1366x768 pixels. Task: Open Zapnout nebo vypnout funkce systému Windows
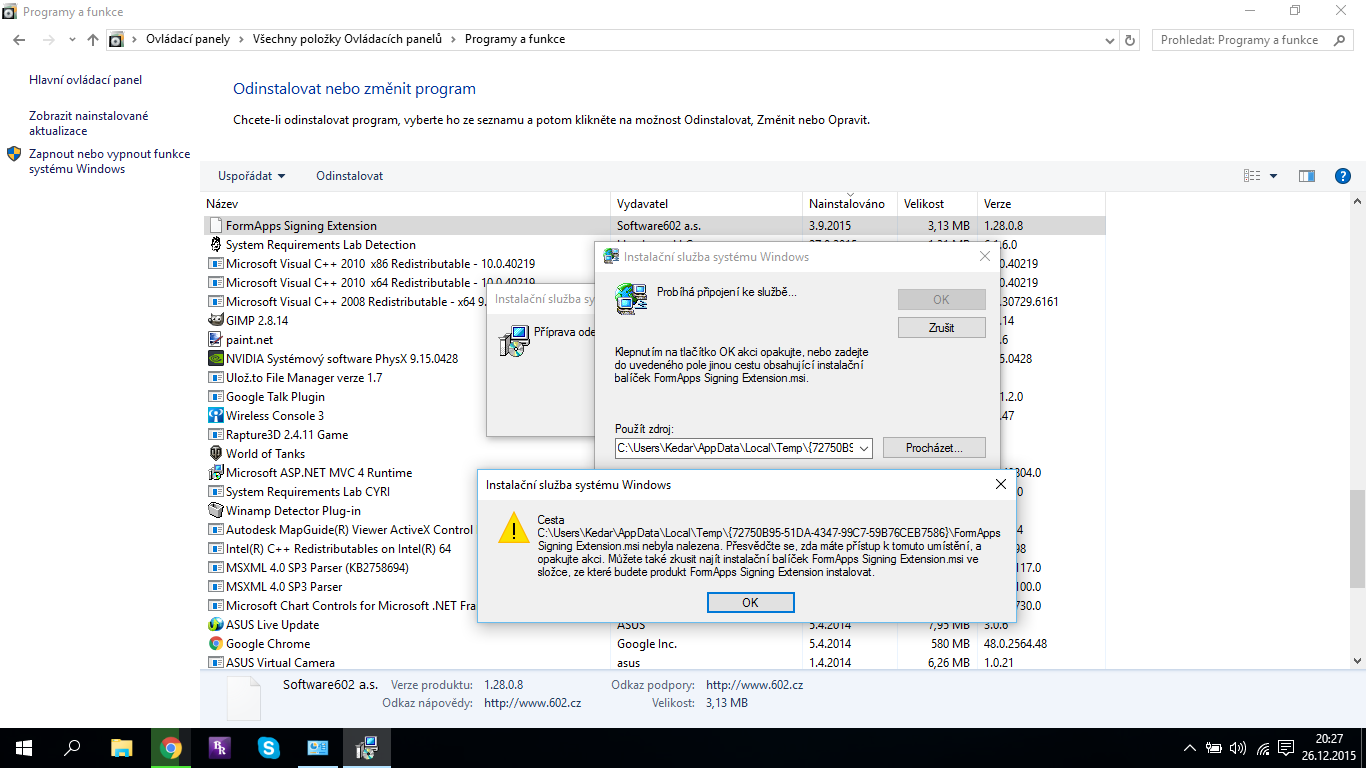click(109, 162)
